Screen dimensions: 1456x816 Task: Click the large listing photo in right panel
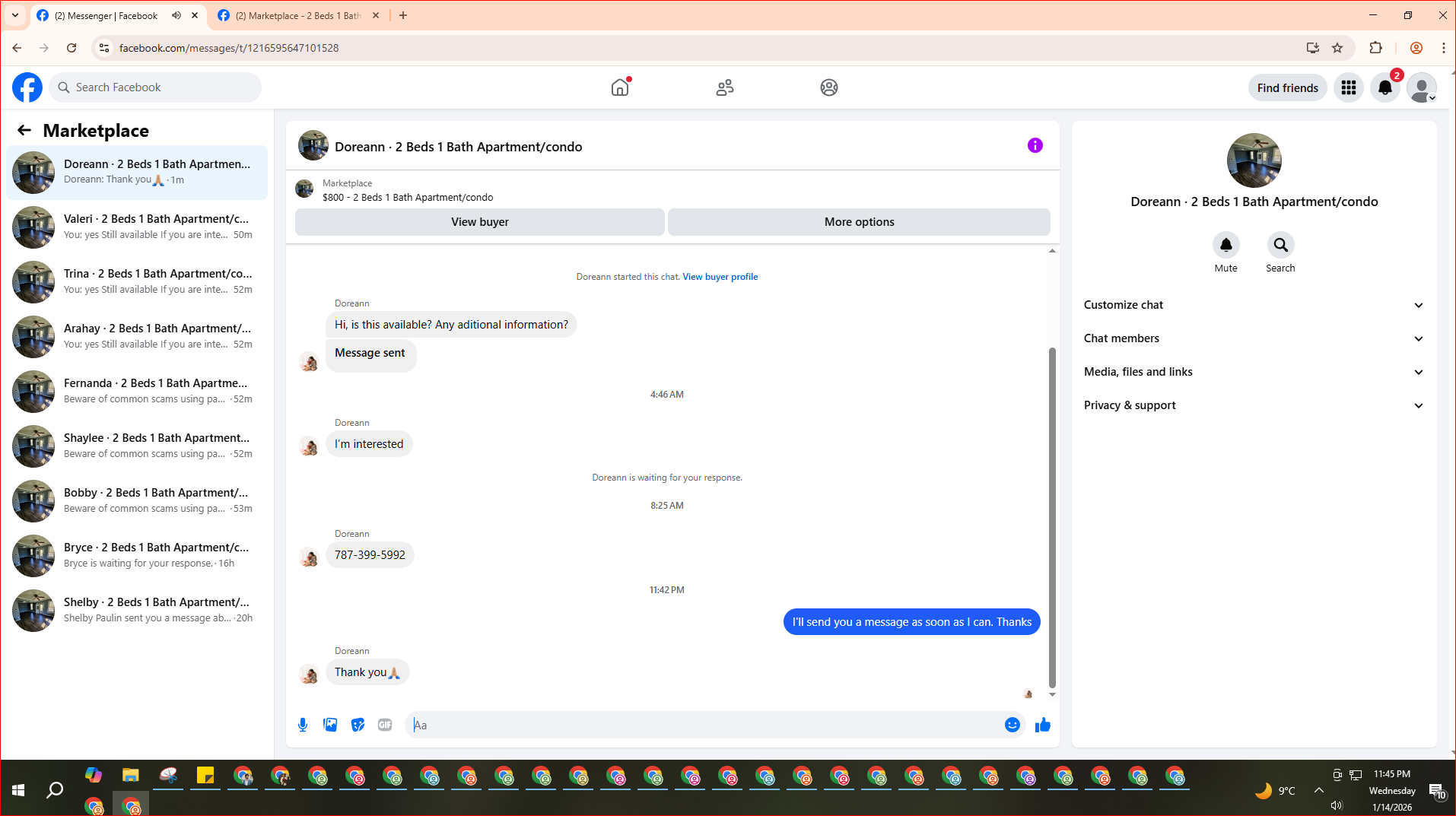1254,160
